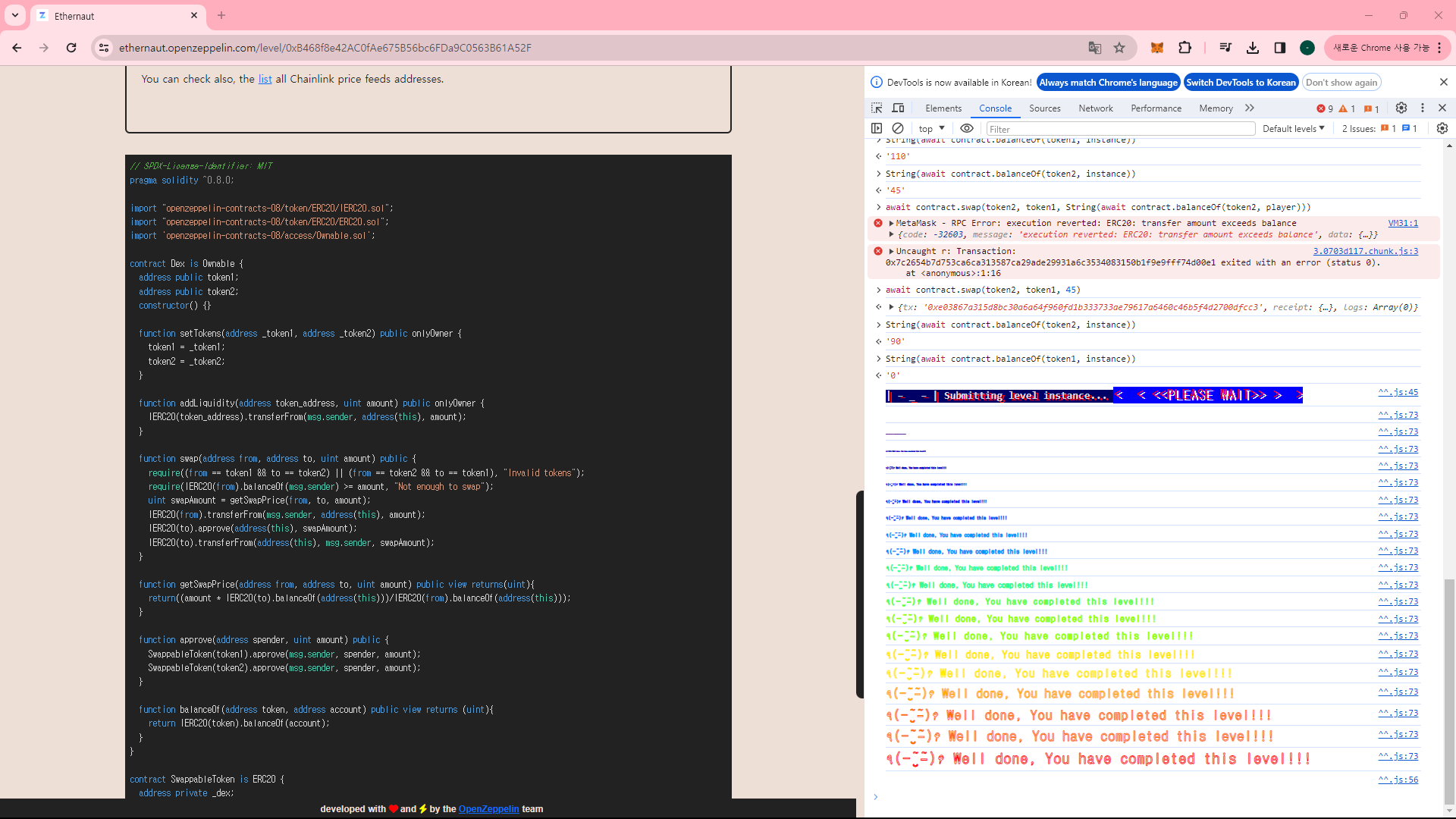The width and height of the screenshot is (1456, 819).
Task: Click the page vertical scrollbar thumb
Action: point(859,595)
